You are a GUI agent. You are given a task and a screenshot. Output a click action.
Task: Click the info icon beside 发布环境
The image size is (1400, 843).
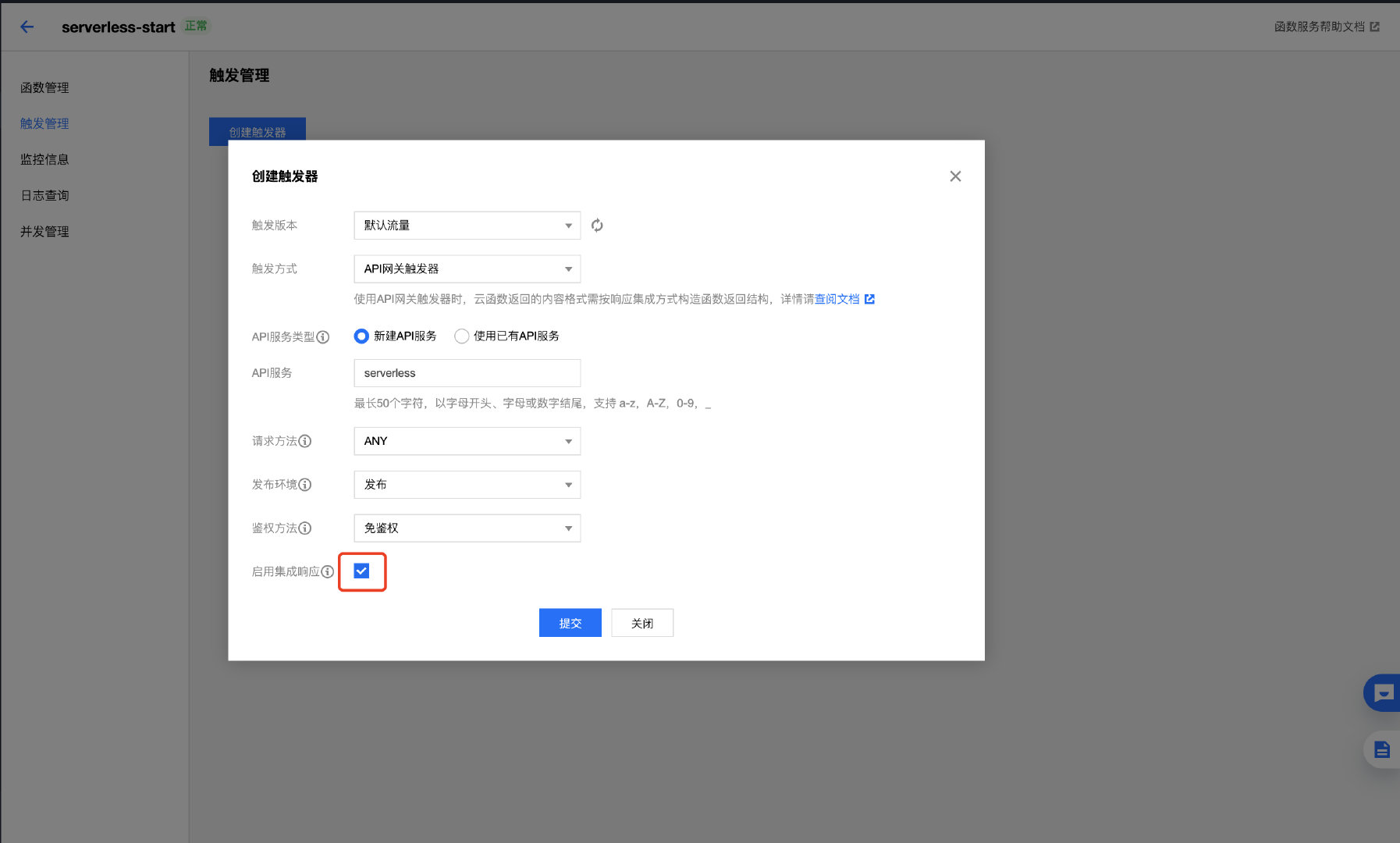pyautogui.click(x=305, y=485)
